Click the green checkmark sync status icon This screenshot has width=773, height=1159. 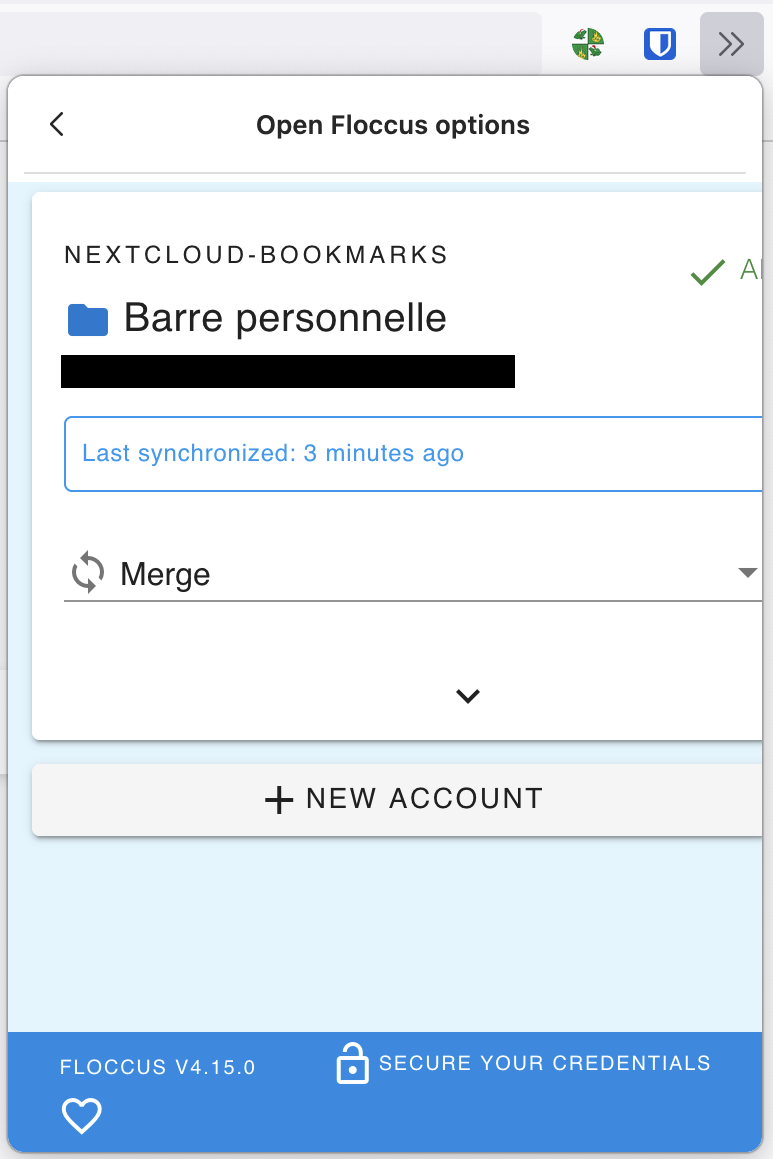pyautogui.click(x=706, y=272)
